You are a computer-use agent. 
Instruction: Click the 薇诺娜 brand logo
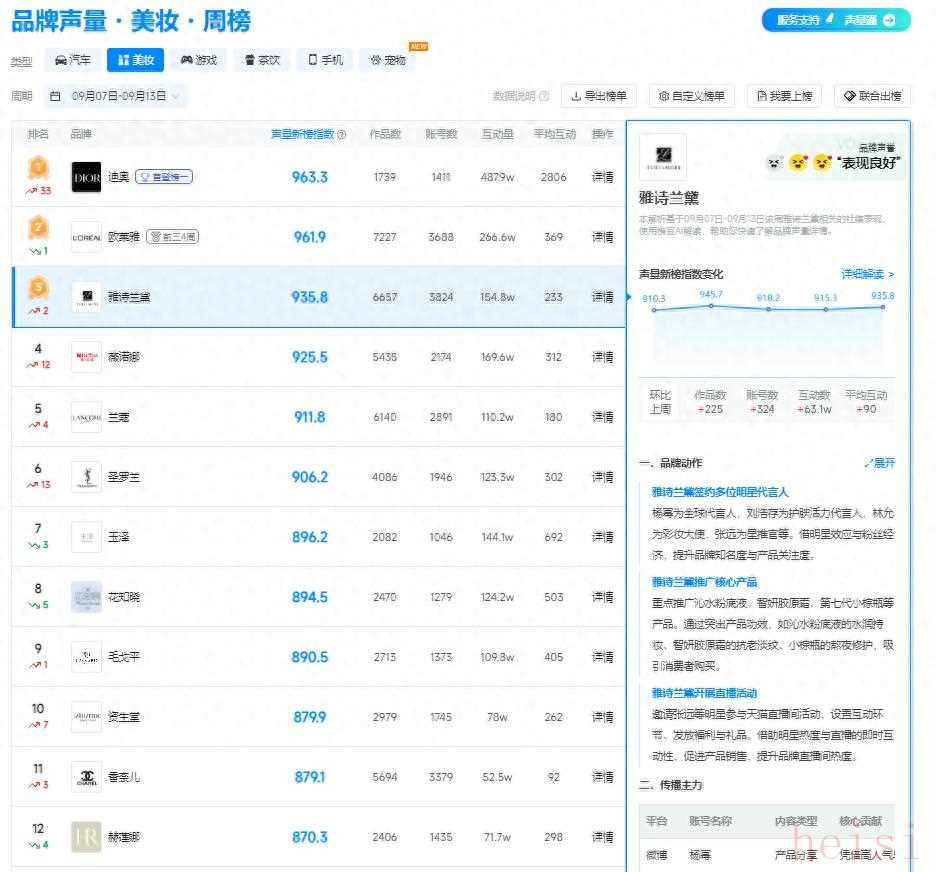[x=86, y=357]
